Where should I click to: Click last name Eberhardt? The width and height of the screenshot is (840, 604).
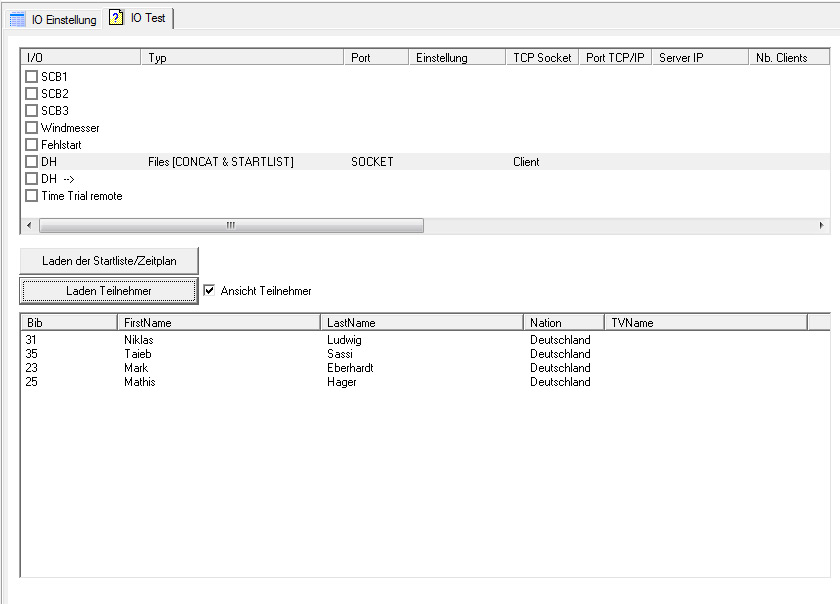(350, 368)
